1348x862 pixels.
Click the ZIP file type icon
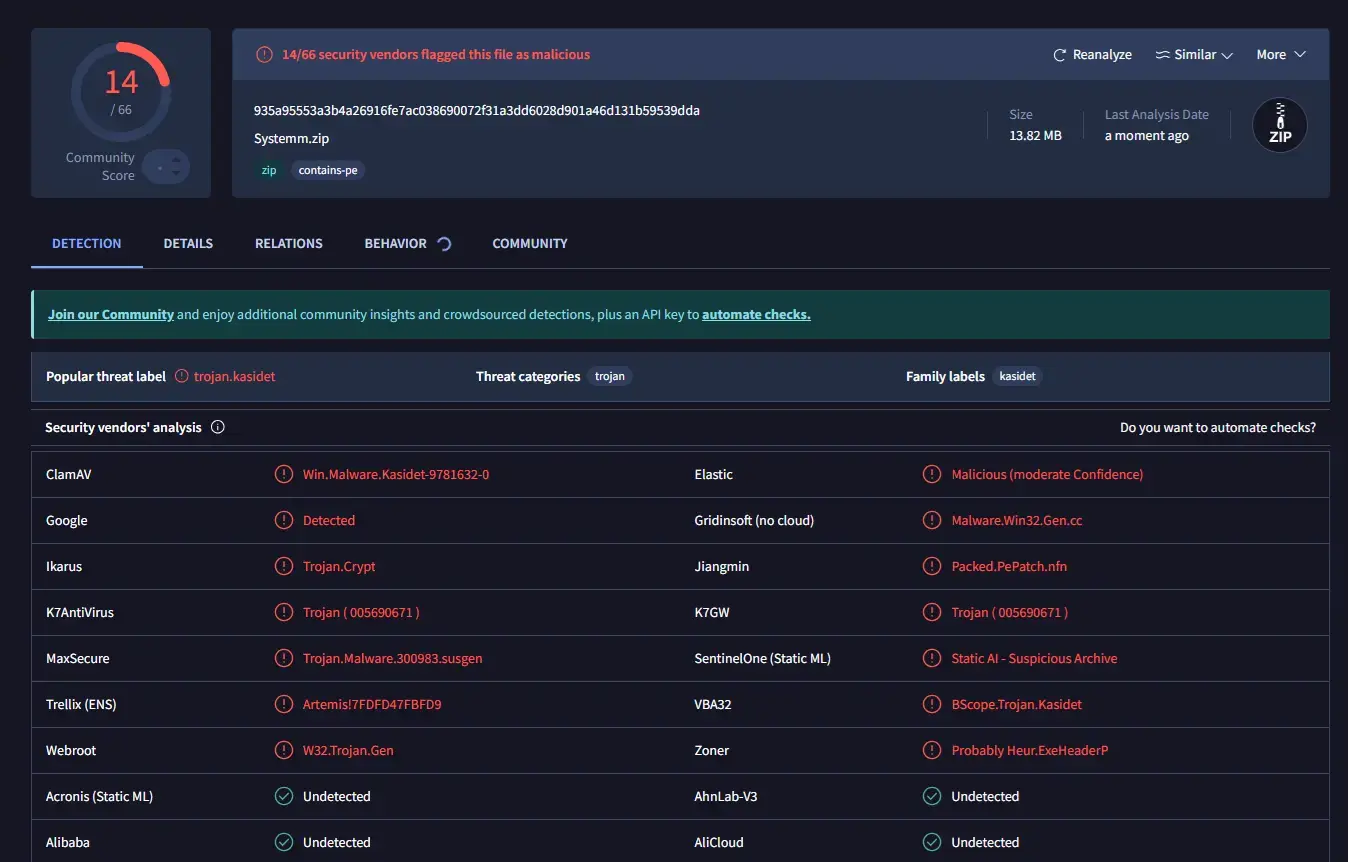(1280, 126)
